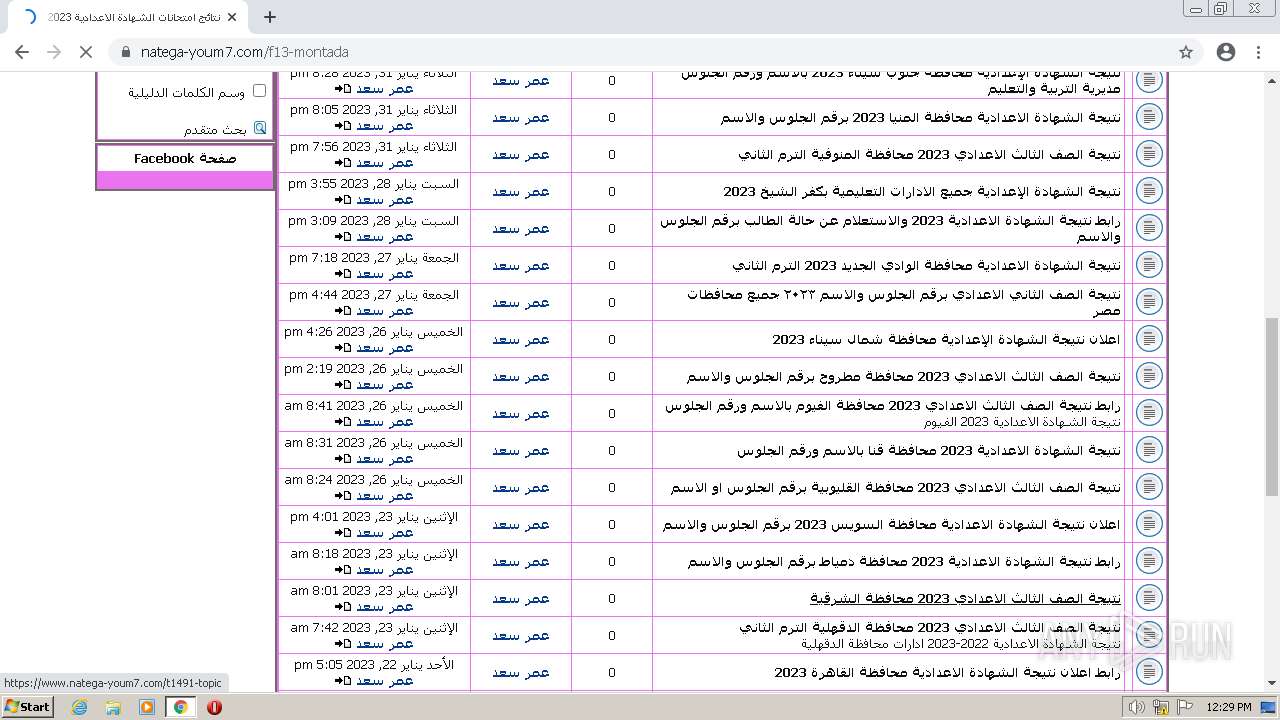Open Windows Explorer folder taskbar icon
This screenshot has width=1280, height=720.
[x=113, y=707]
